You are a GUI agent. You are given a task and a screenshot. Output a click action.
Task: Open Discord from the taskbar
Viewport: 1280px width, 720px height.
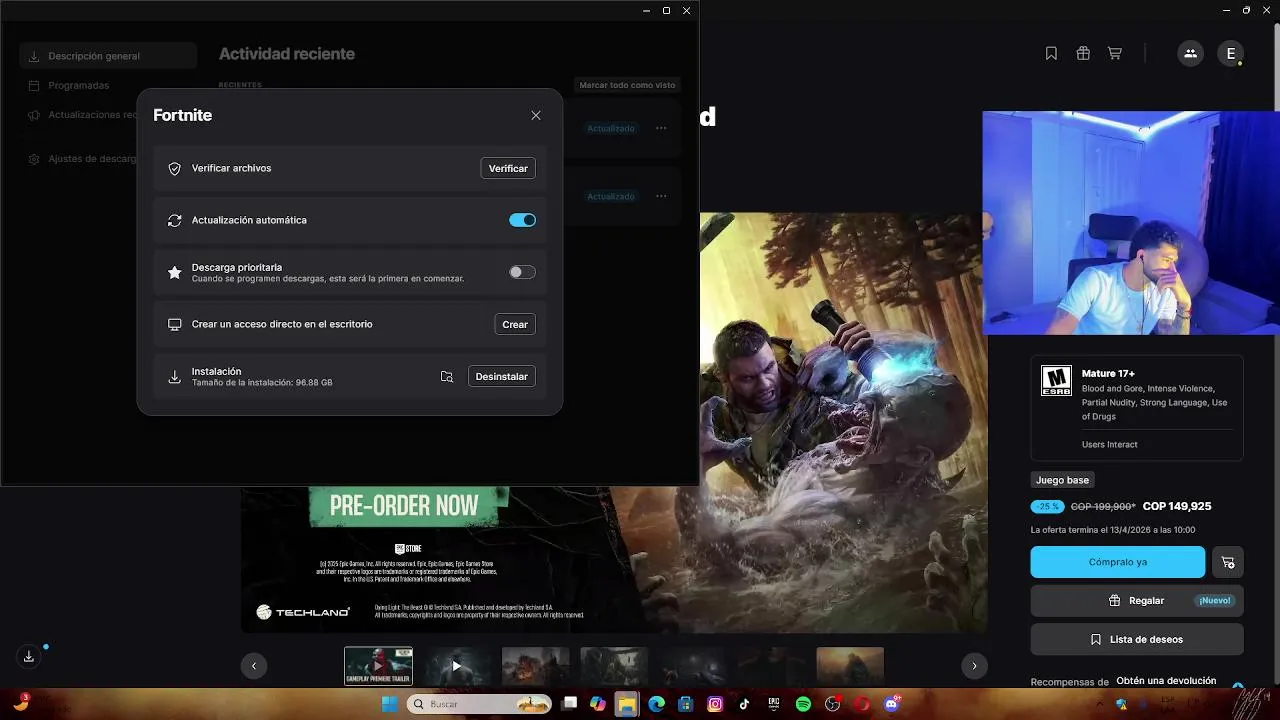click(x=891, y=704)
